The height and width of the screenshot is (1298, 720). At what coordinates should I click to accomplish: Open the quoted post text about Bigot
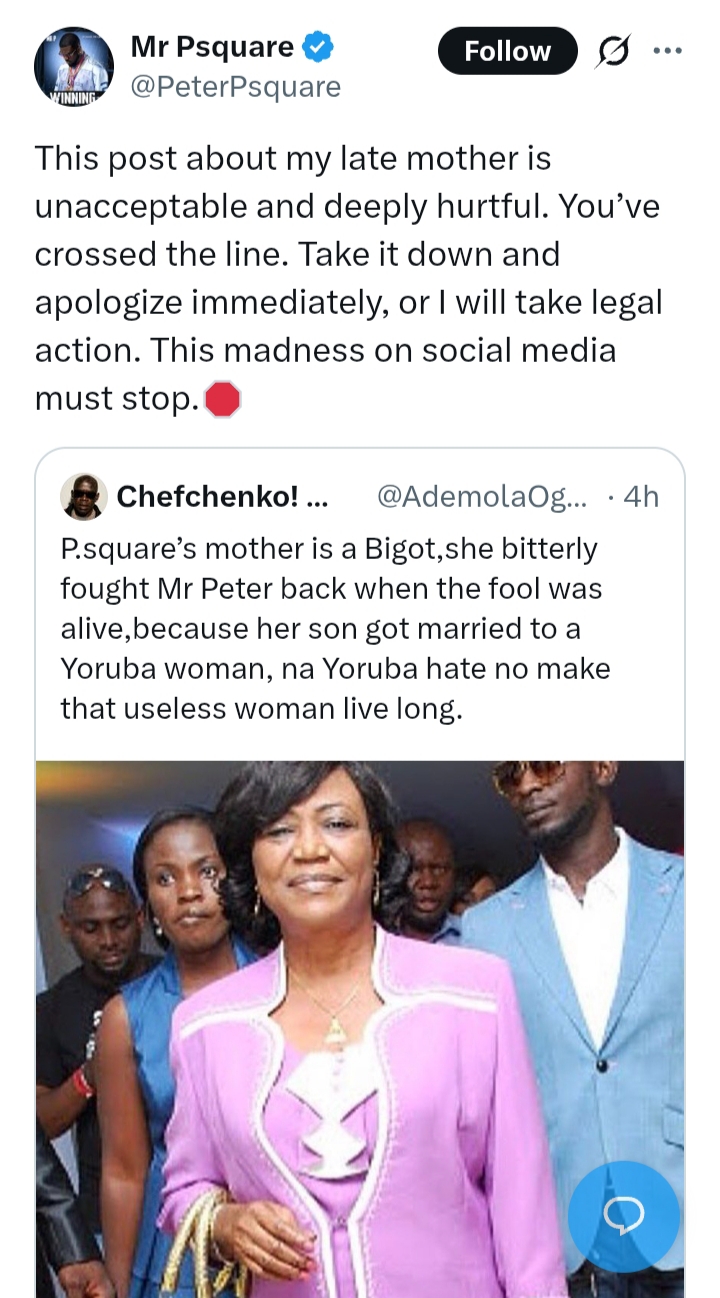point(335,628)
